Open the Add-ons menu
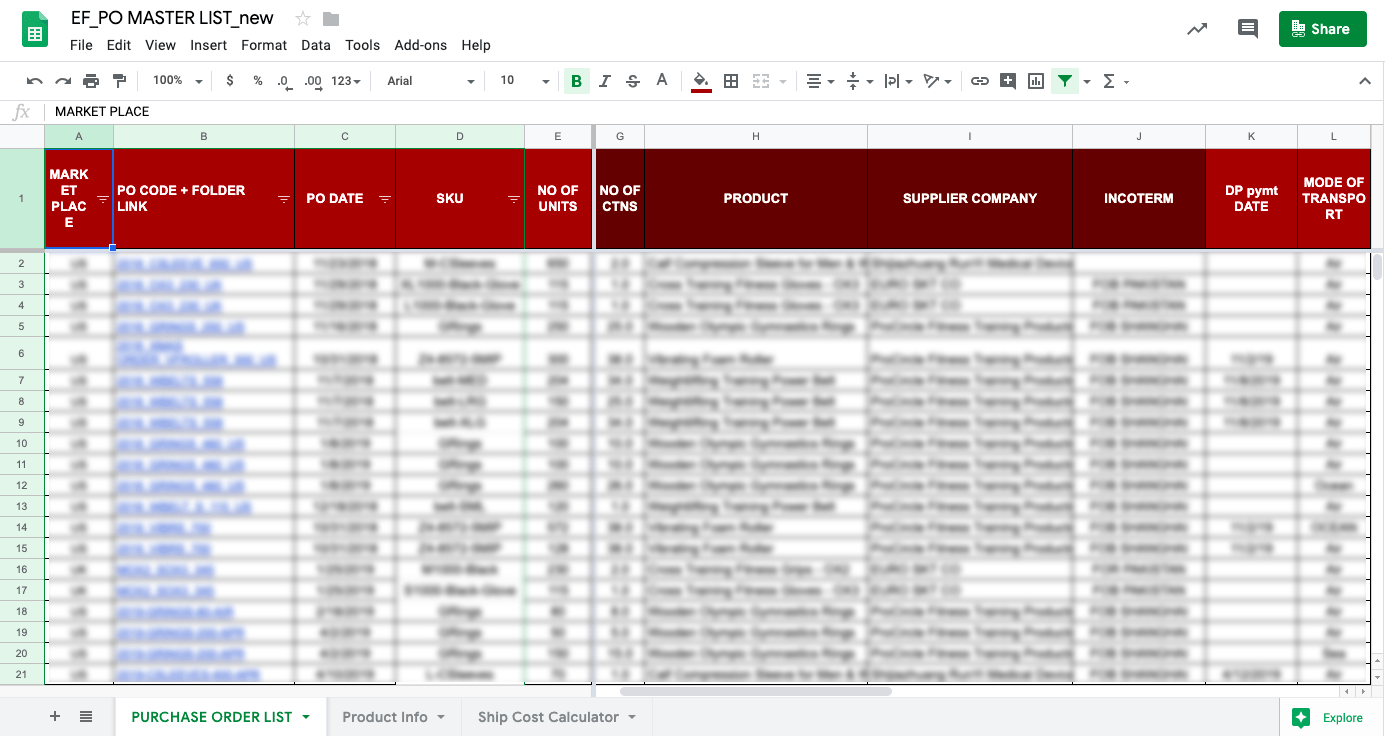 pos(421,45)
